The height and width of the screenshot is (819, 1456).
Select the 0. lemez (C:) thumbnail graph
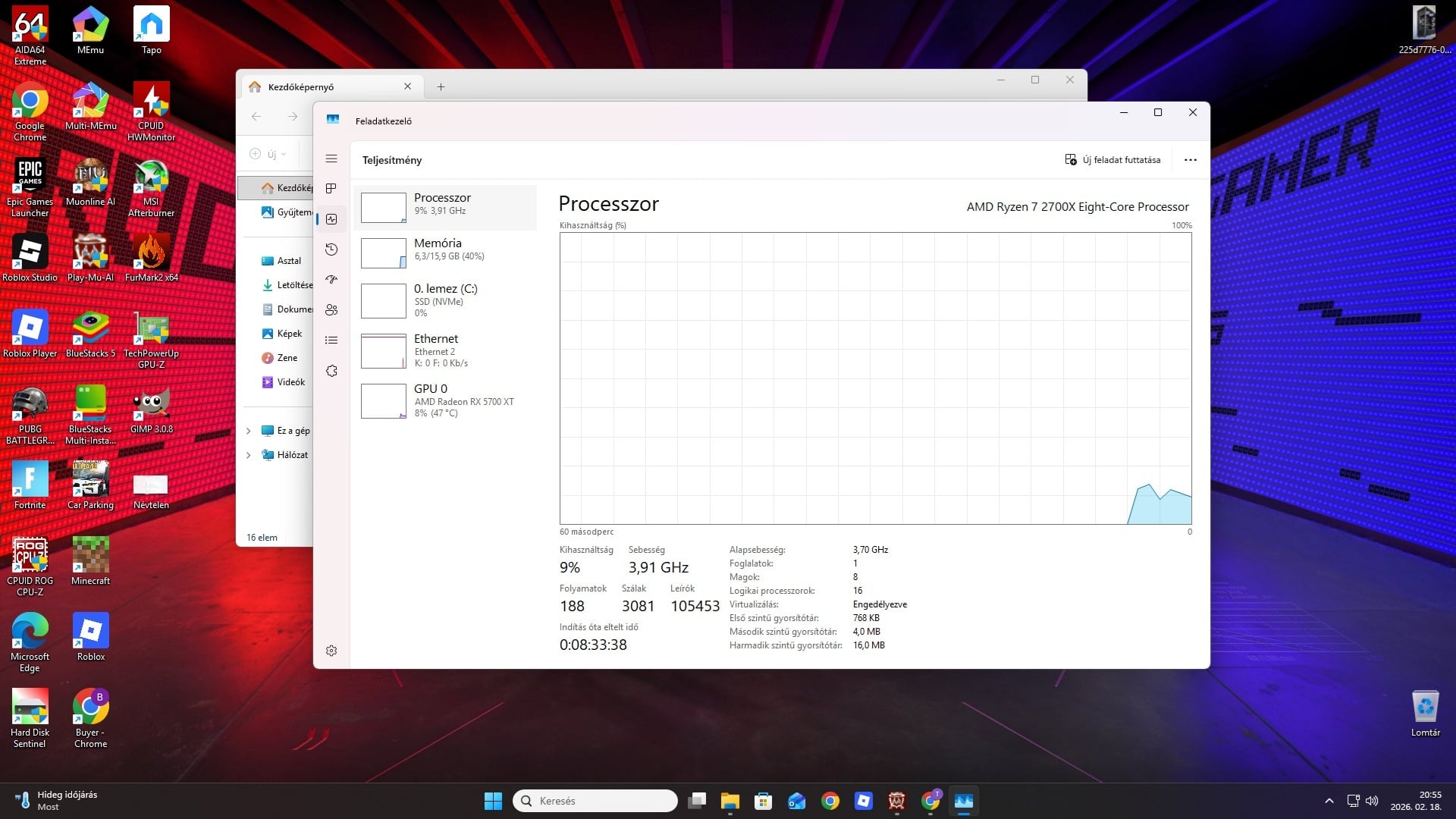(x=384, y=301)
